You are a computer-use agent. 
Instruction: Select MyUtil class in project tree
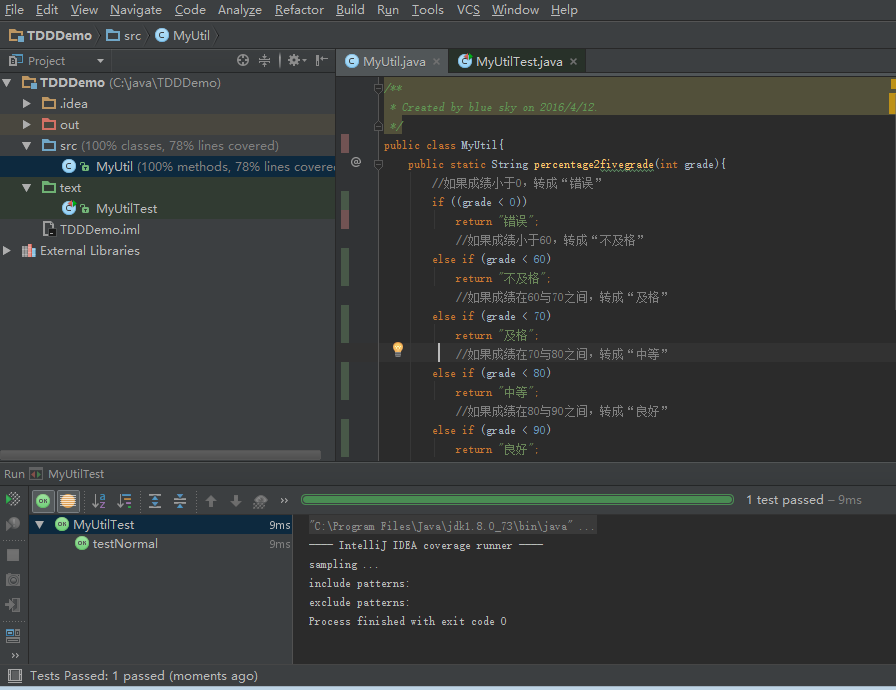click(x=167, y=166)
